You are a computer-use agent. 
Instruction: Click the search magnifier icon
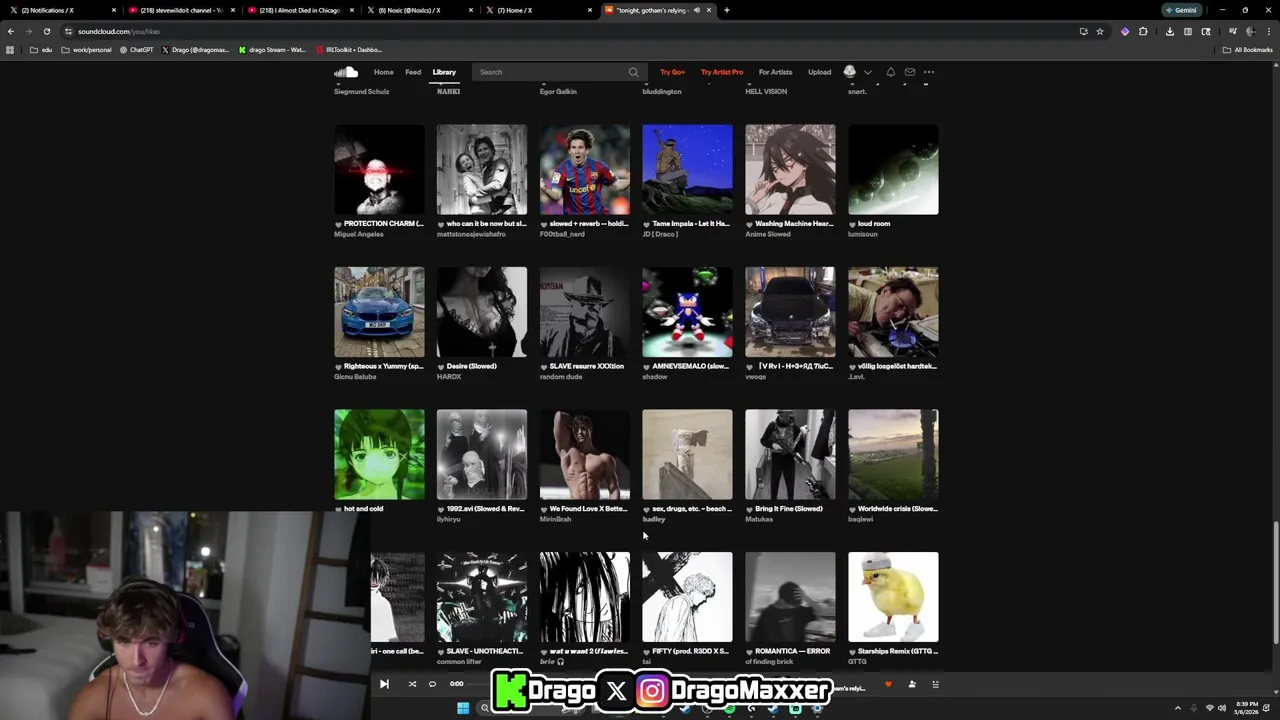click(633, 72)
